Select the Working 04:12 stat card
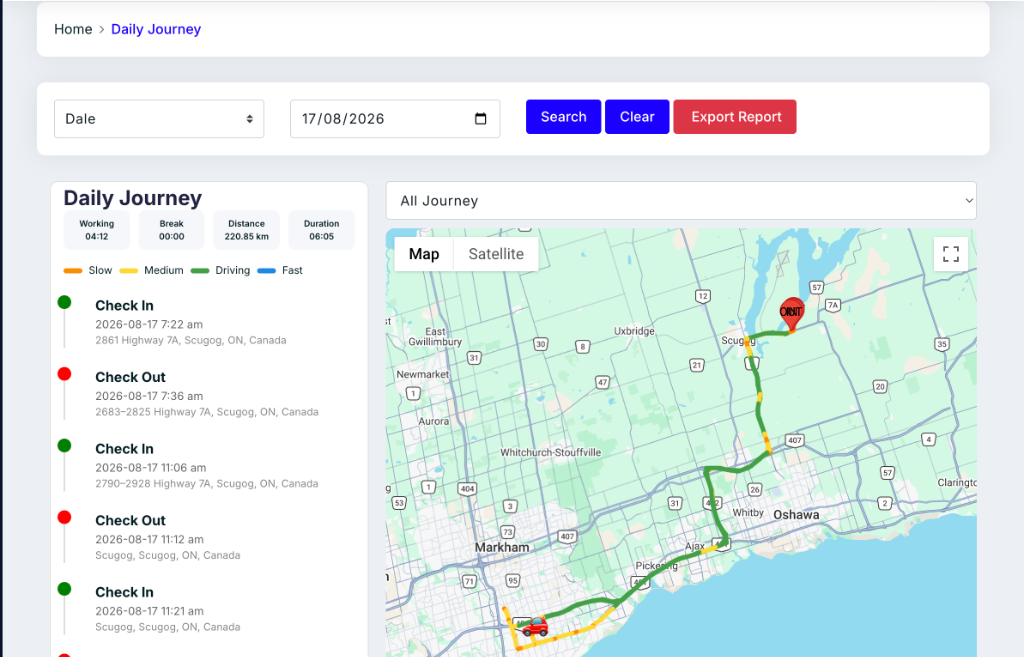 click(x=97, y=230)
